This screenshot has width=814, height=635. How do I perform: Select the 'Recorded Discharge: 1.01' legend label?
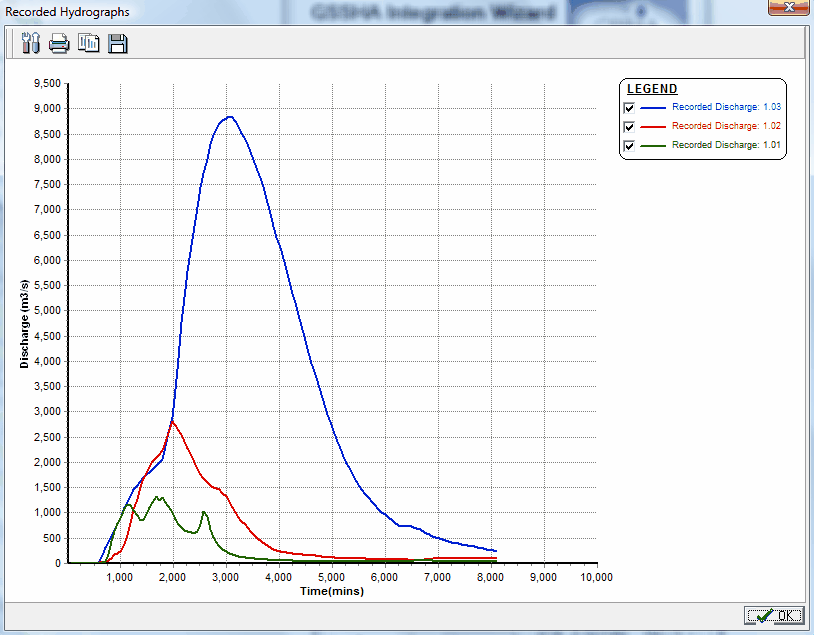[x=726, y=145]
